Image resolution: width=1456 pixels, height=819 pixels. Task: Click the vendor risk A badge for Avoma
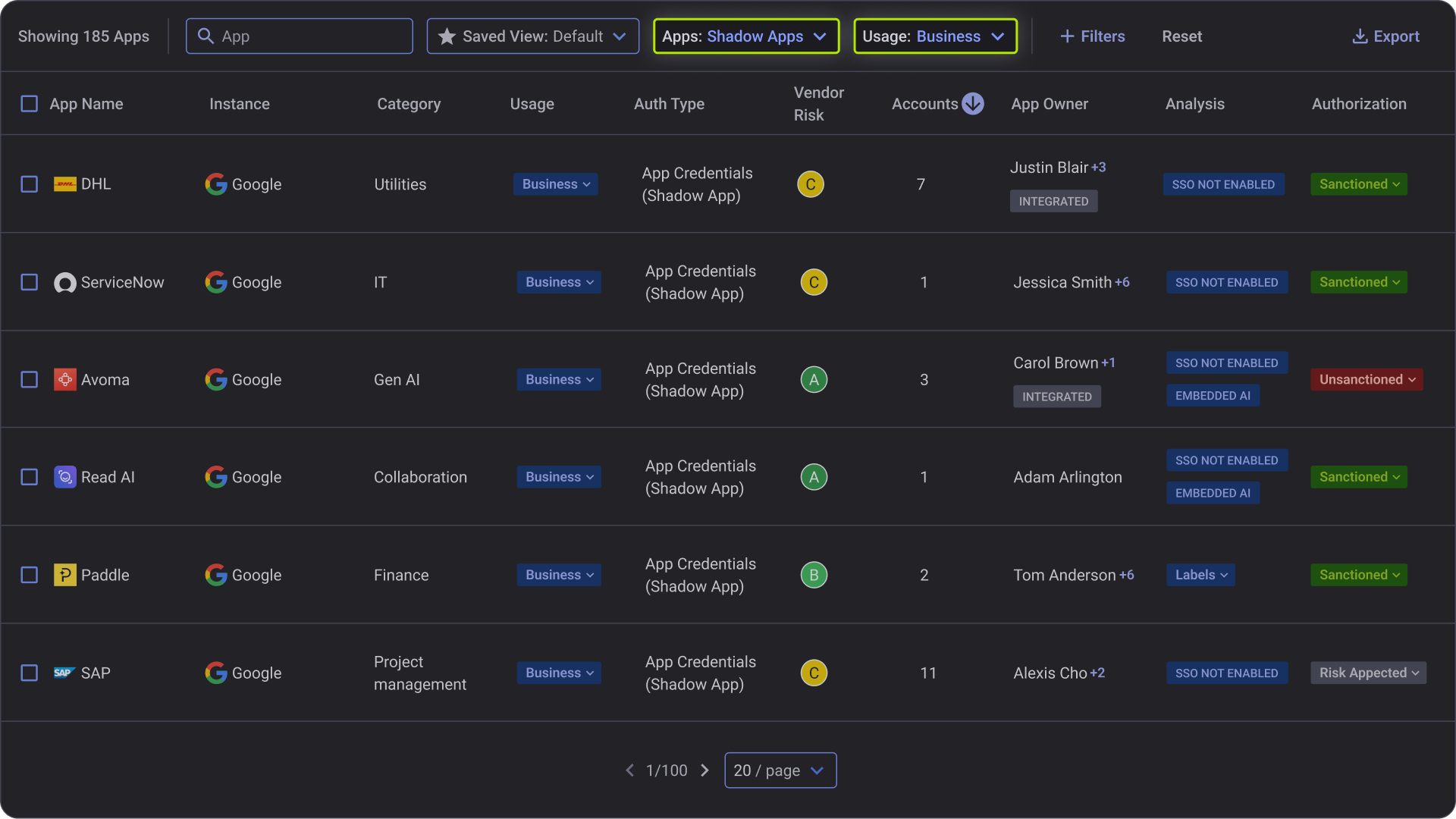tap(814, 380)
